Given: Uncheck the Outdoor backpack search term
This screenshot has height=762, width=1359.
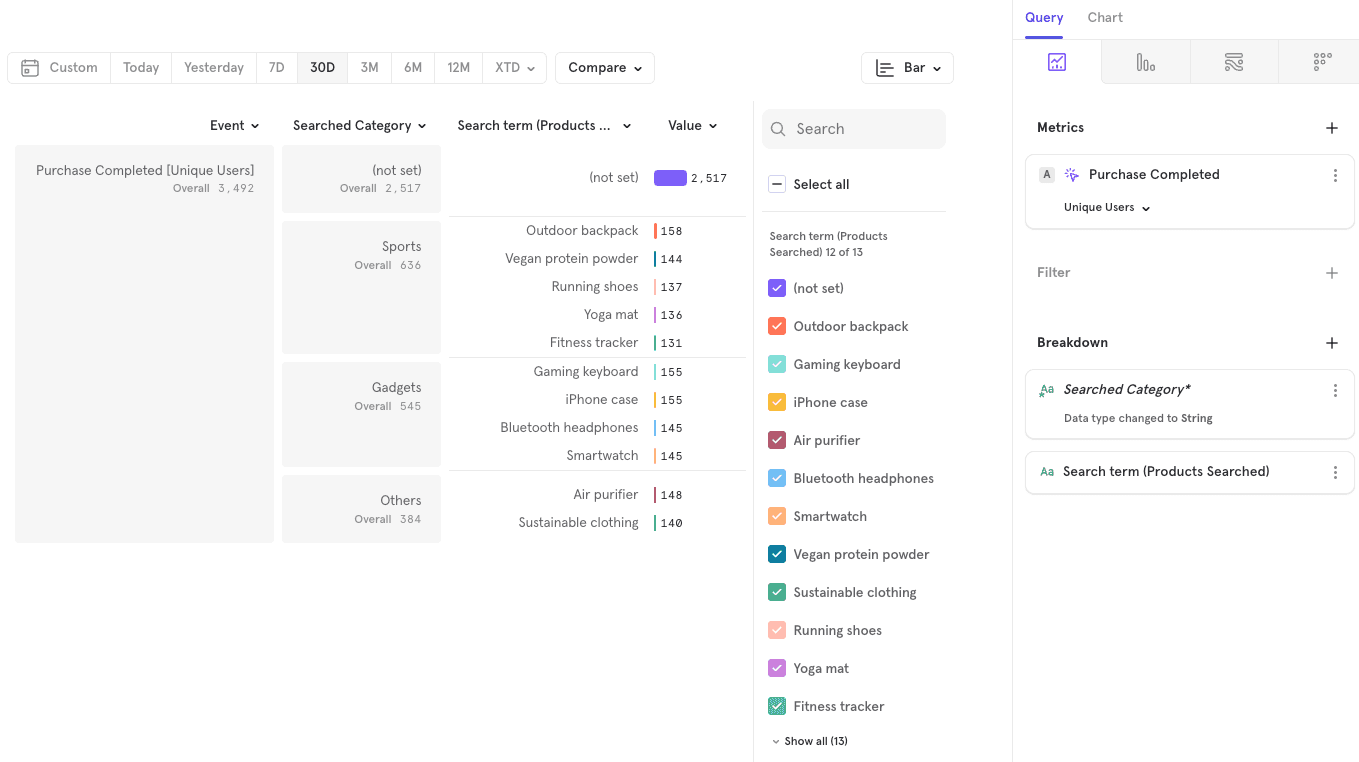Looking at the screenshot, I should point(777,326).
